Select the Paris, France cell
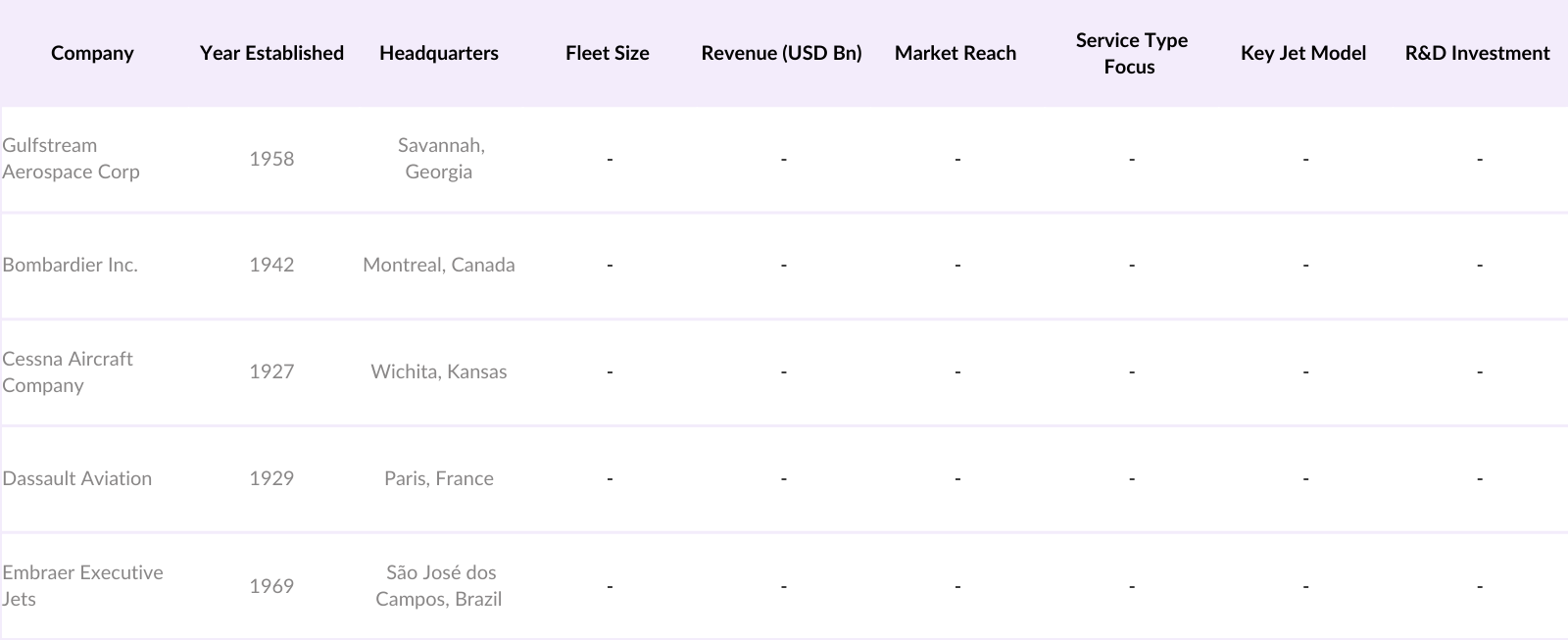 438,478
